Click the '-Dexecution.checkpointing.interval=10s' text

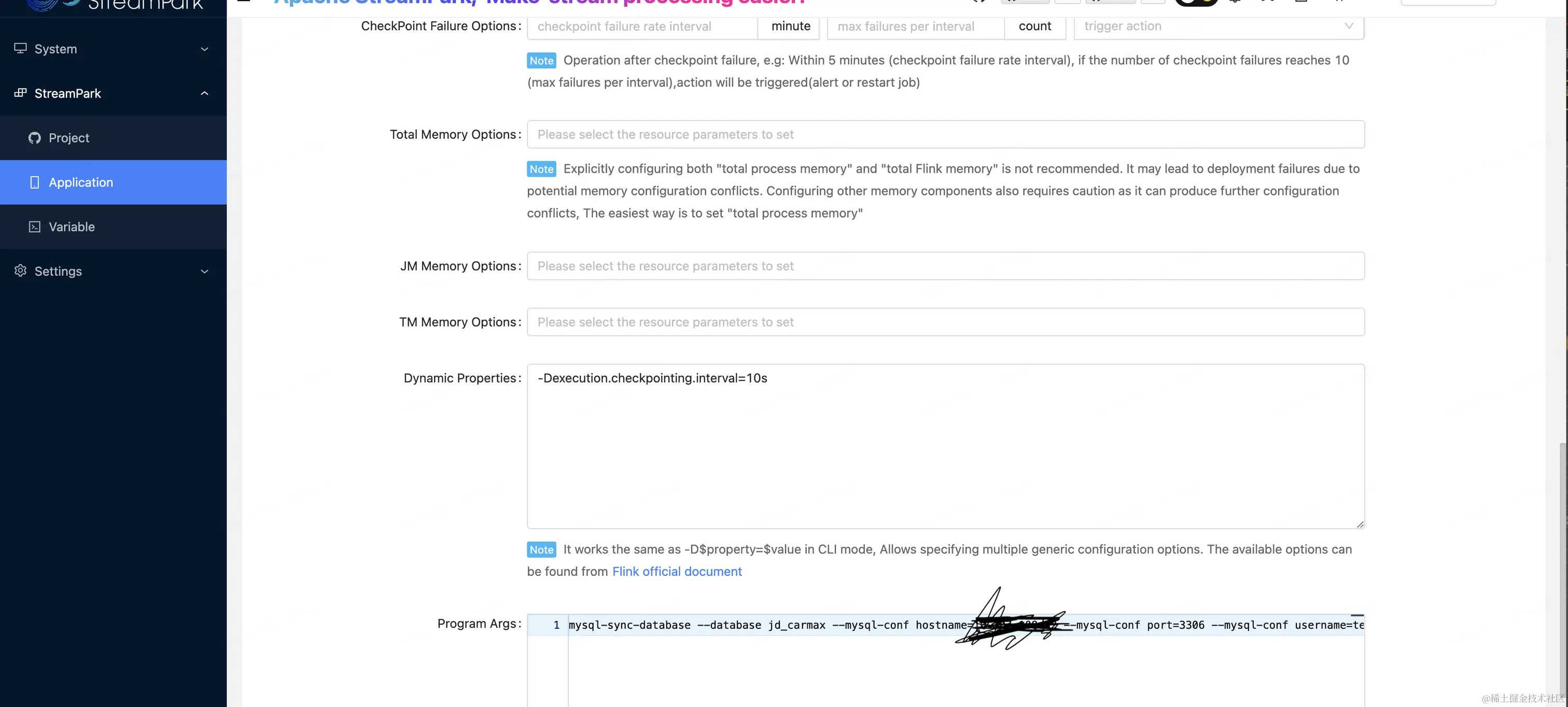coord(652,378)
